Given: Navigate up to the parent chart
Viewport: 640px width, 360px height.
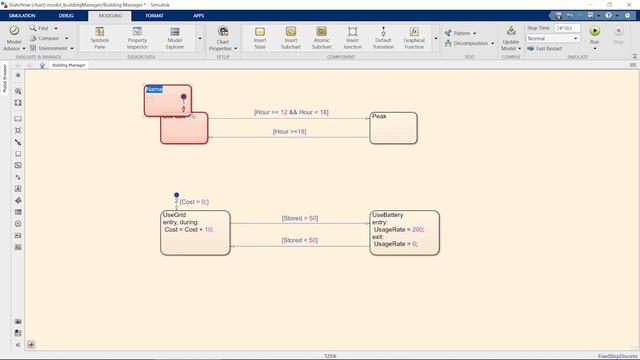Looking at the screenshot, I should pyautogui.click(x=42, y=65).
